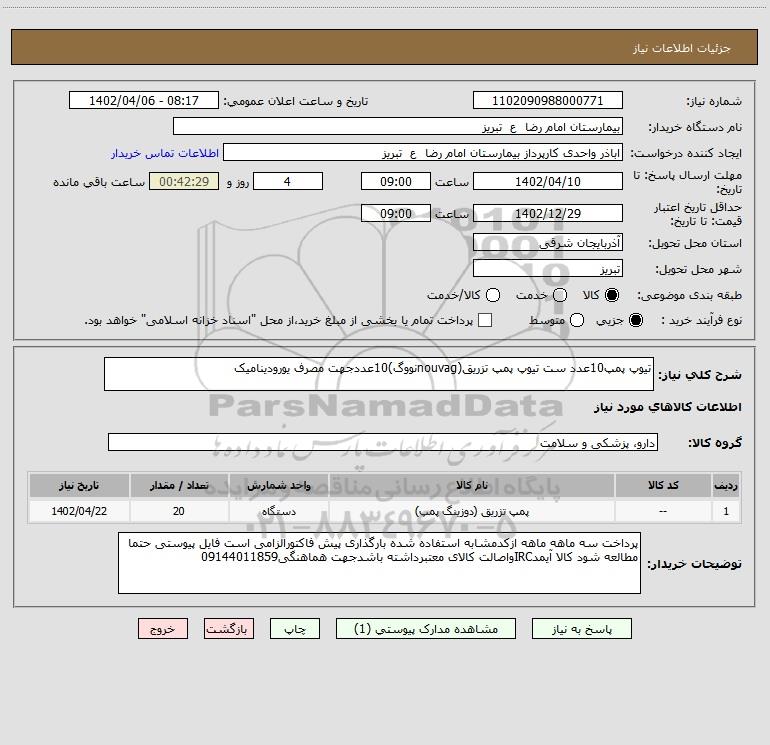Click the تاریخ نیاز column header
Image resolution: width=770 pixels, height=745 pixels.
[79, 485]
